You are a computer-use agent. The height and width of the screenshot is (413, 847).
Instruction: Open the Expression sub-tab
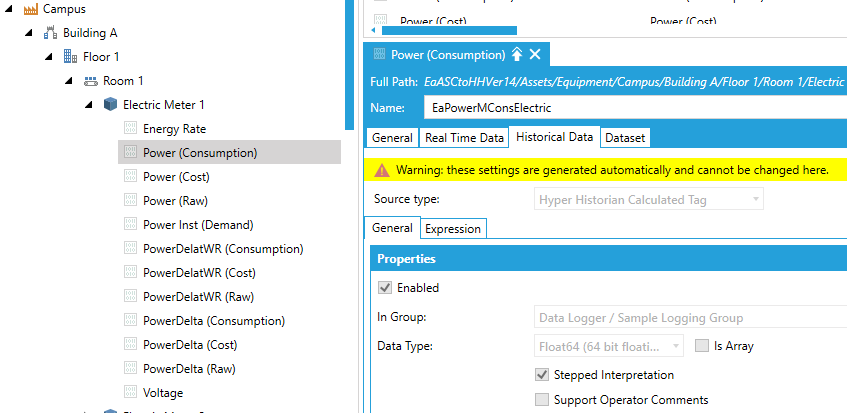click(453, 229)
